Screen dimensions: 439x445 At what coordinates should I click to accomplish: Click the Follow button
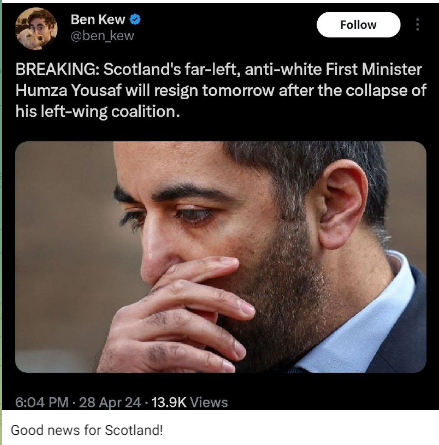[358, 25]
